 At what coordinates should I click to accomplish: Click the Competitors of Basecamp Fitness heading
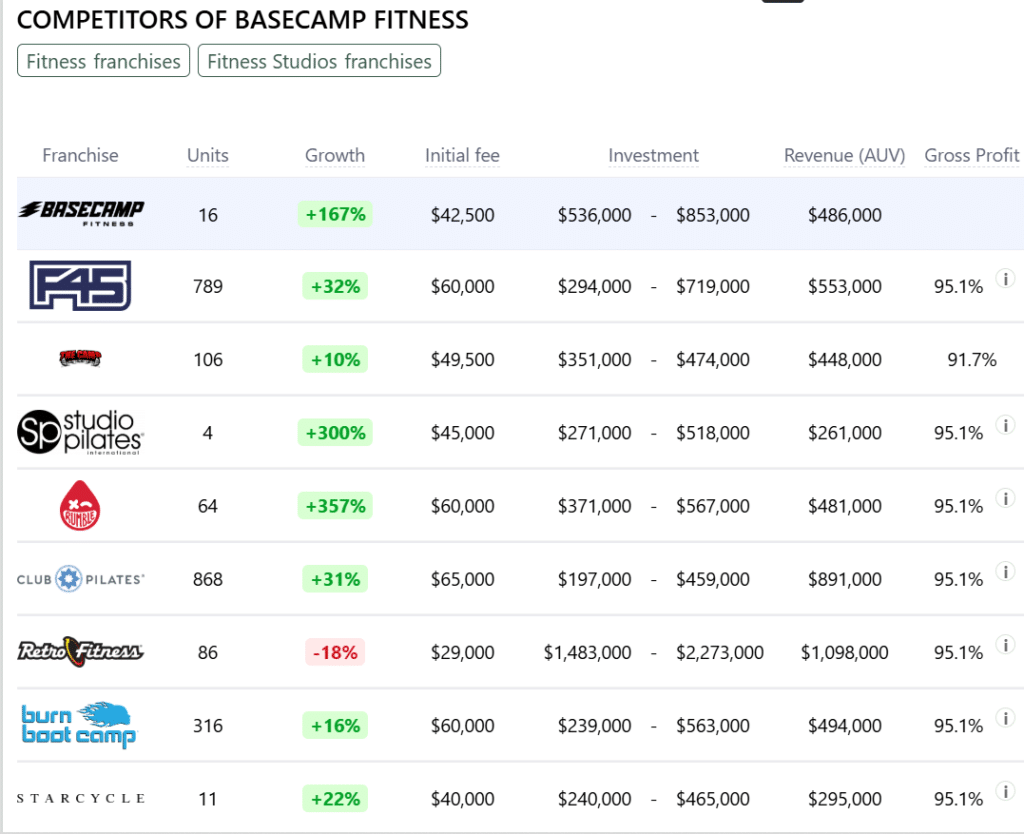pos(242,20)
